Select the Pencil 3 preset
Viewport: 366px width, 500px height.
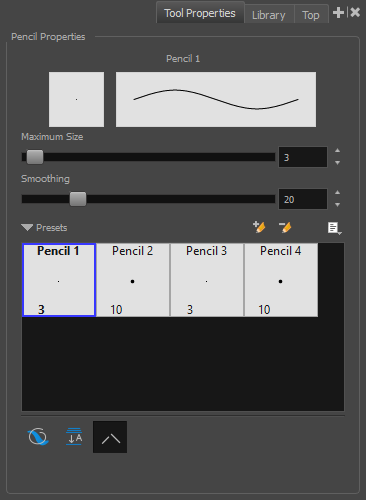click(207, 280)
